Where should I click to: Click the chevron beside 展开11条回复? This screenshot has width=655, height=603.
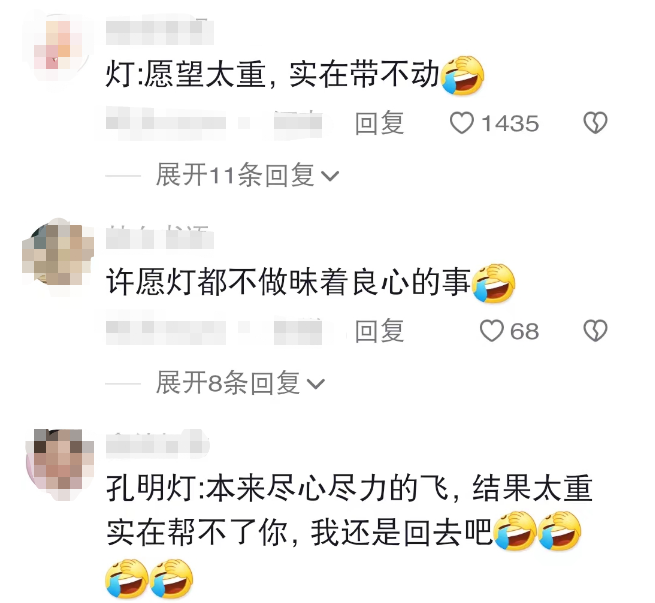330,176
